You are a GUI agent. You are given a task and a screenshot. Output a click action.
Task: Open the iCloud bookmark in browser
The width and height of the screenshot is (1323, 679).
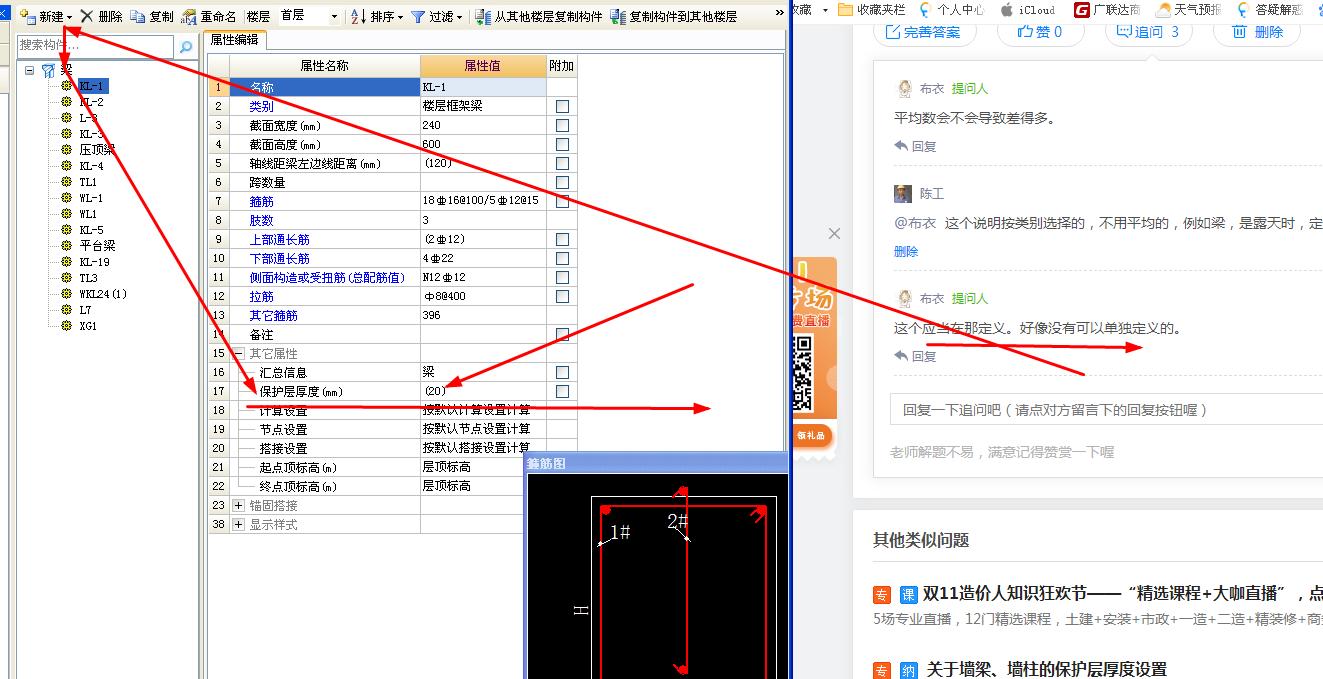point(1026,10)
